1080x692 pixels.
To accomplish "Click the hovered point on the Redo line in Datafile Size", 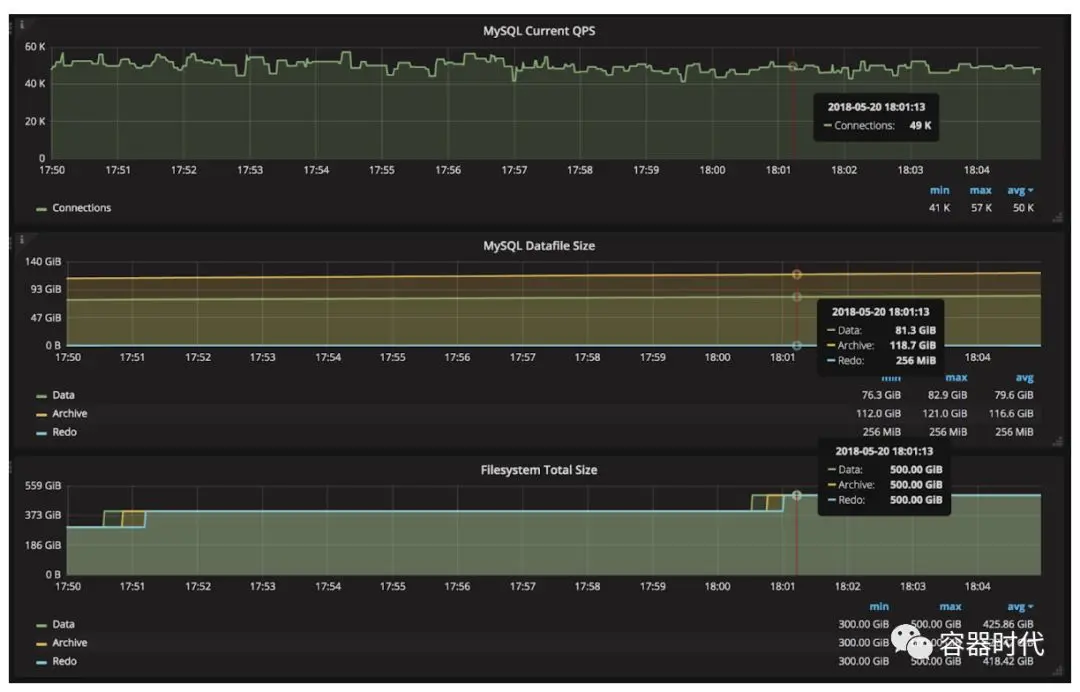I will tap(796, 346).
